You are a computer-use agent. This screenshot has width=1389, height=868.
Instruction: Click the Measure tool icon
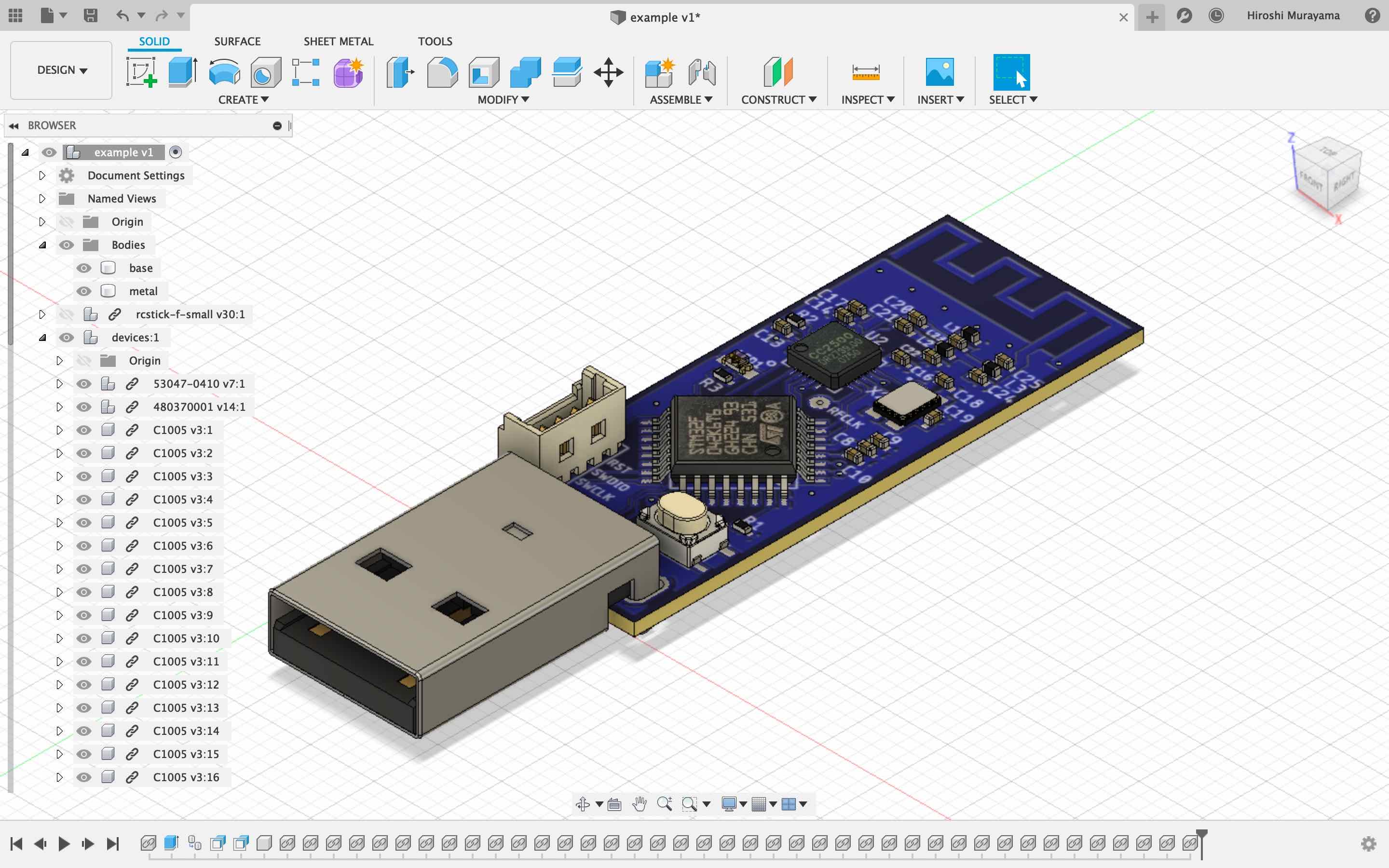pos(866,72)
